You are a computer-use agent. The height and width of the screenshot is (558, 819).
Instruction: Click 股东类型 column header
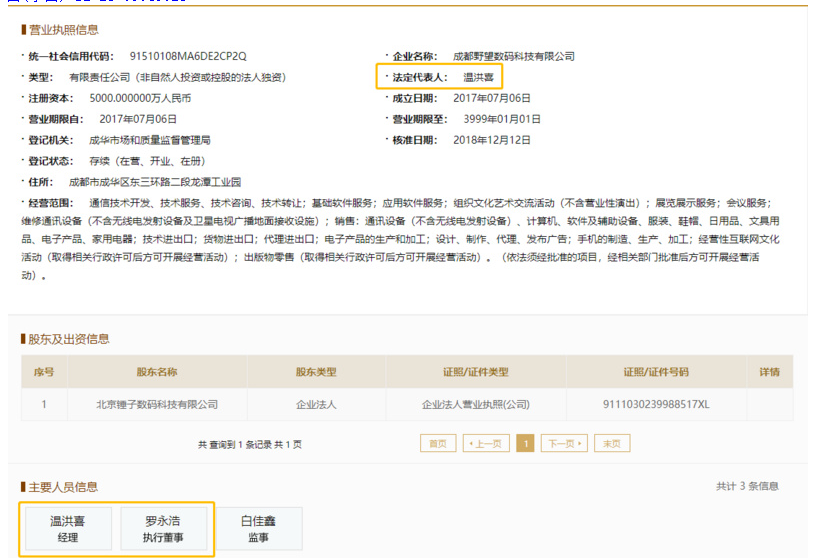tap(316, 372)
